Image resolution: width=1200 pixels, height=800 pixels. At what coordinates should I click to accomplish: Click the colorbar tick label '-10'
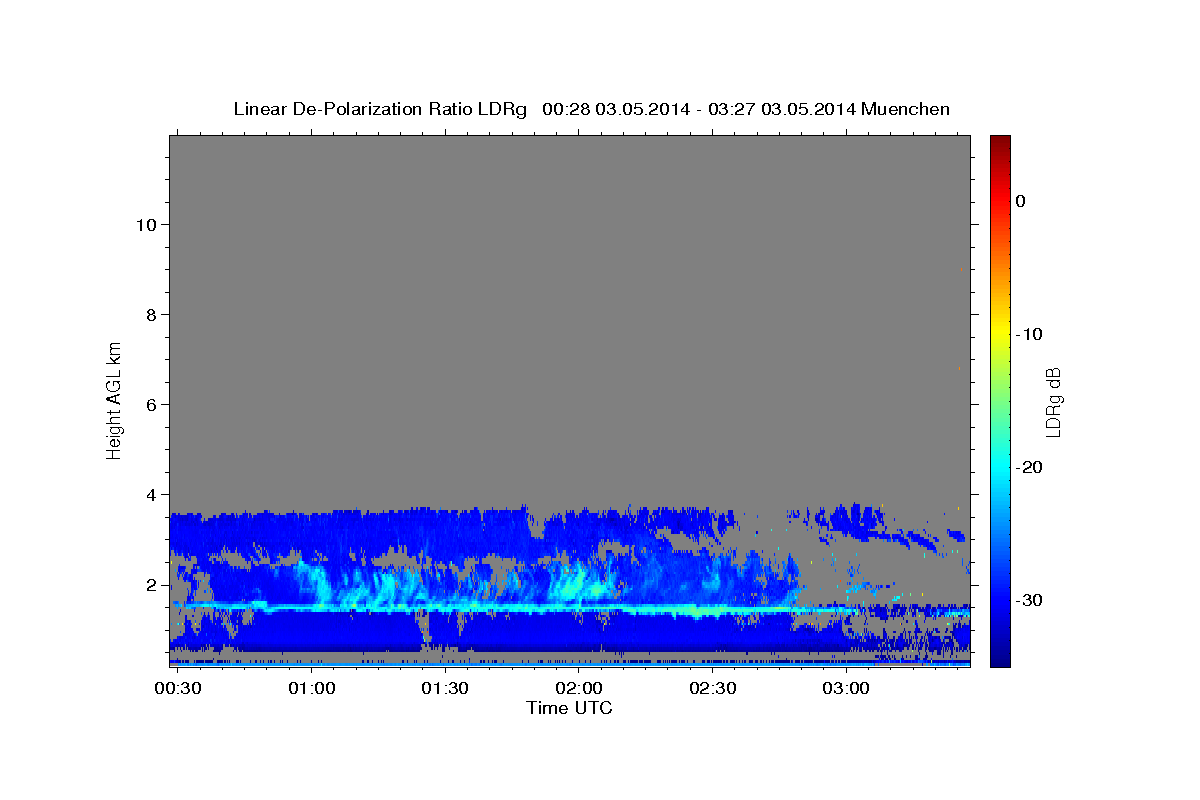[1029, 334]
